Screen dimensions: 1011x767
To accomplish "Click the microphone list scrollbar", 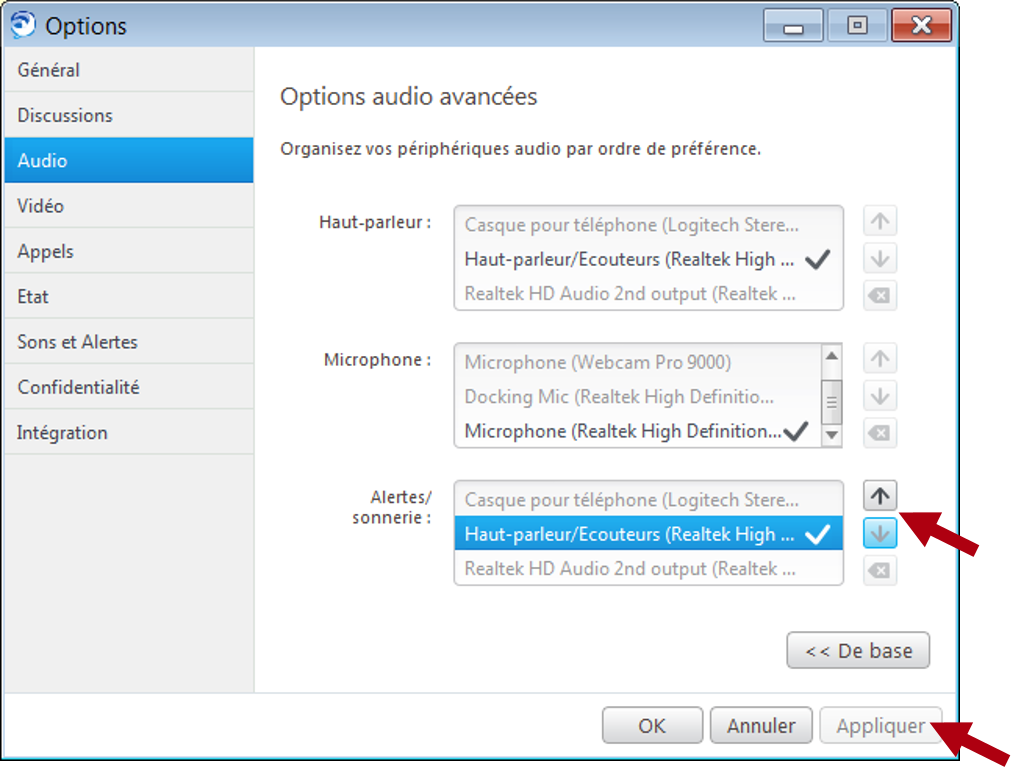I will point(831,397).
